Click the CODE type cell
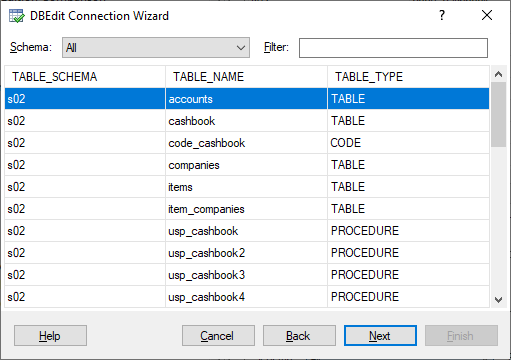This screenshot has width=511, height=360. (x=408, y=143)
